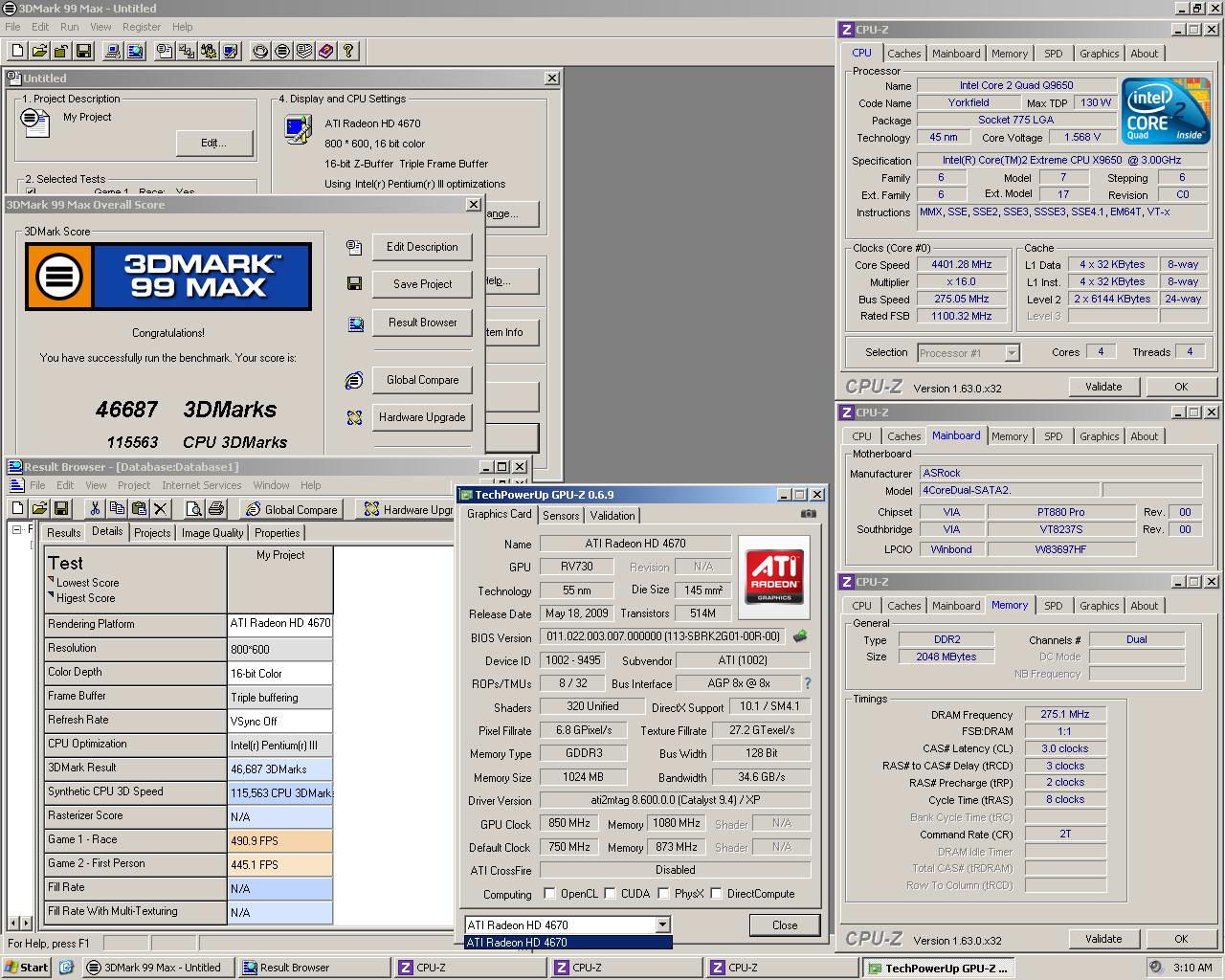
Task: Switch to the Sensors tab in GPU-Z
Action: pos(561,515)
